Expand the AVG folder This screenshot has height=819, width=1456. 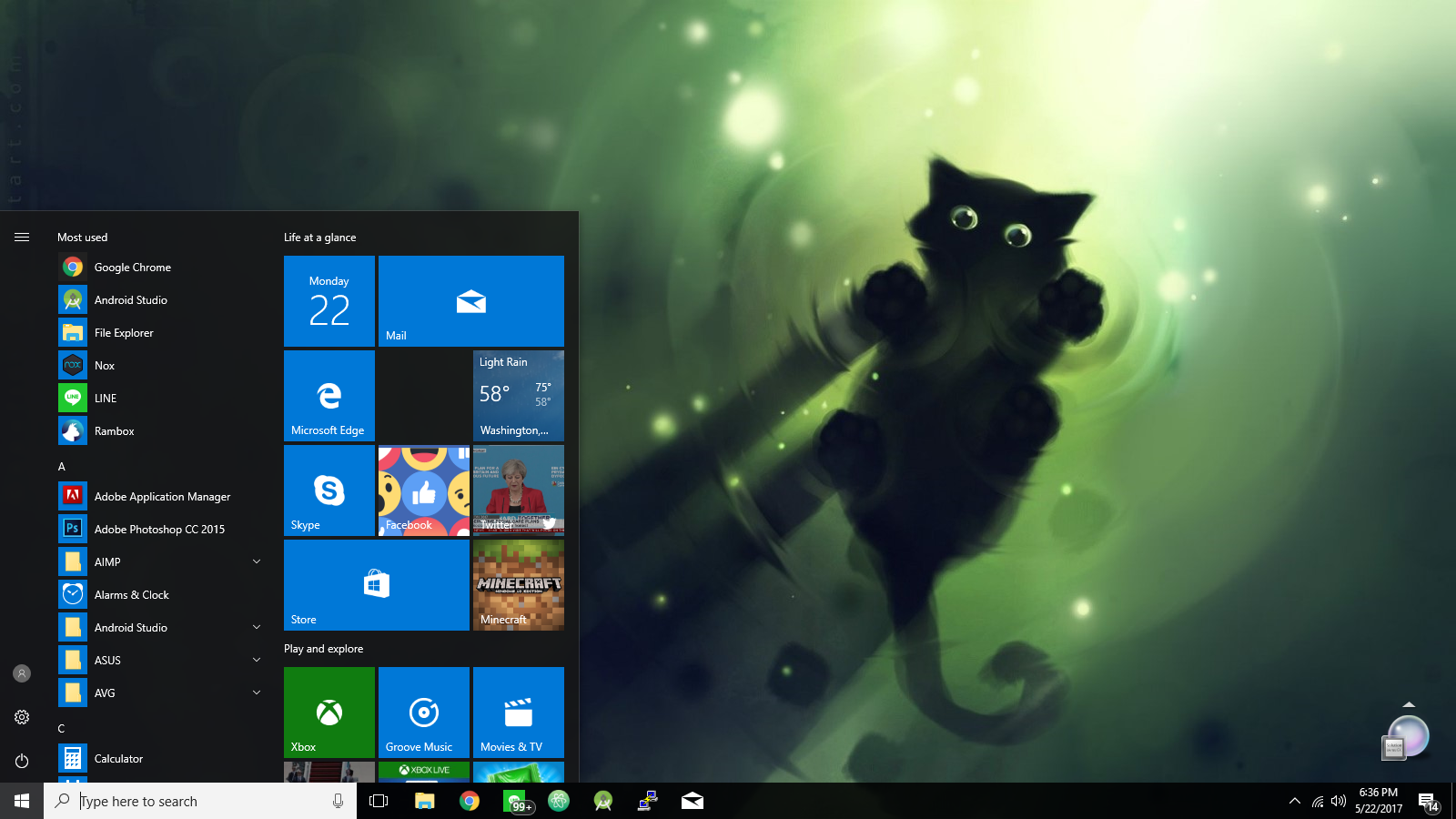tap(257, 693)
